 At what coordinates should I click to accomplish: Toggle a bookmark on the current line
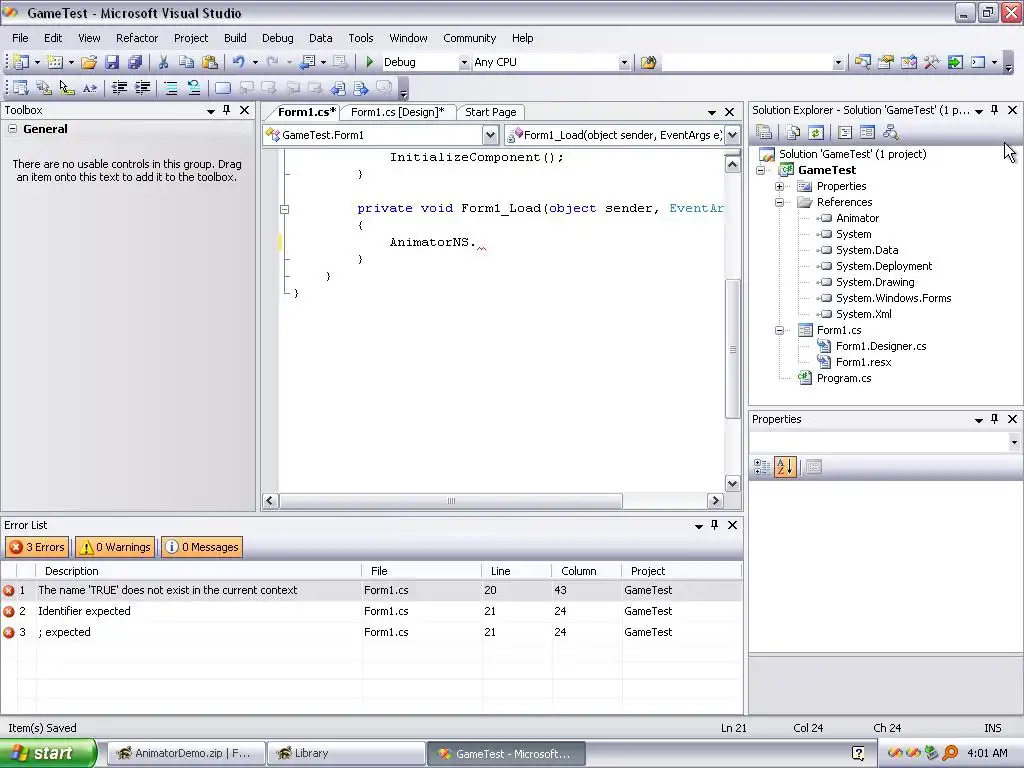click(223, 88)
